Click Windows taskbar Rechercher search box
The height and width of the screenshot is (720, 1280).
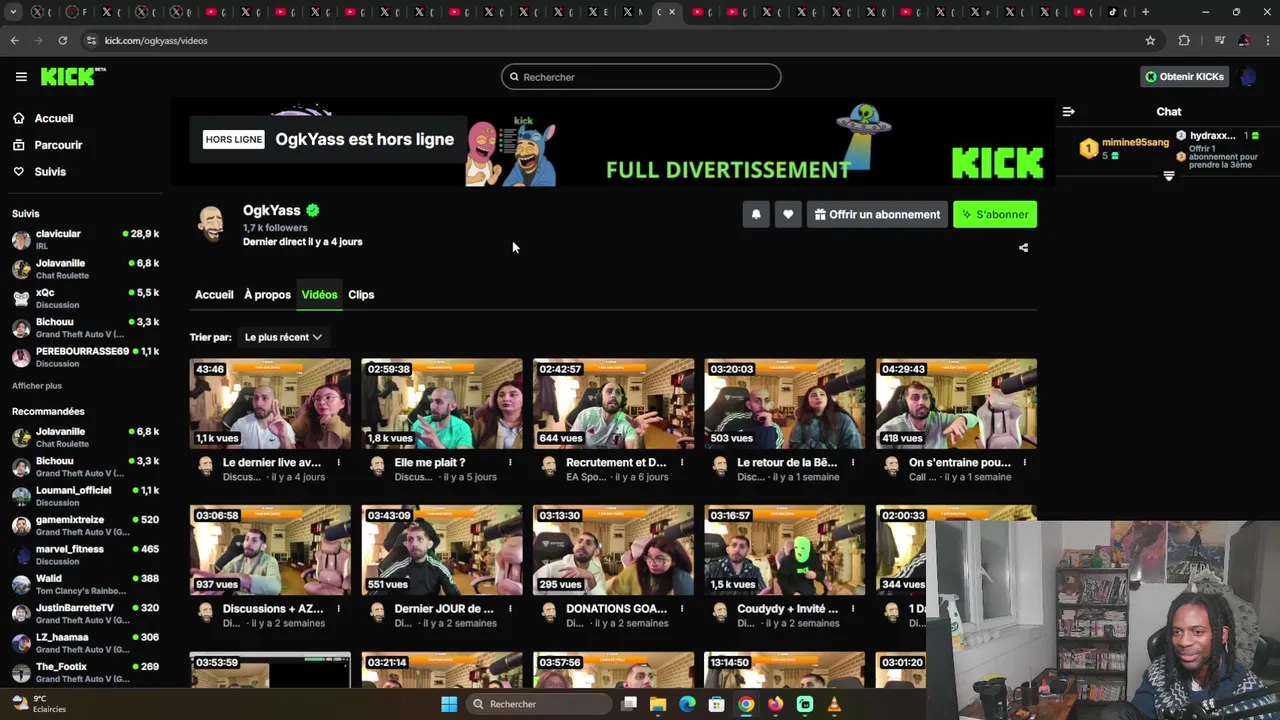coord(537,704)
